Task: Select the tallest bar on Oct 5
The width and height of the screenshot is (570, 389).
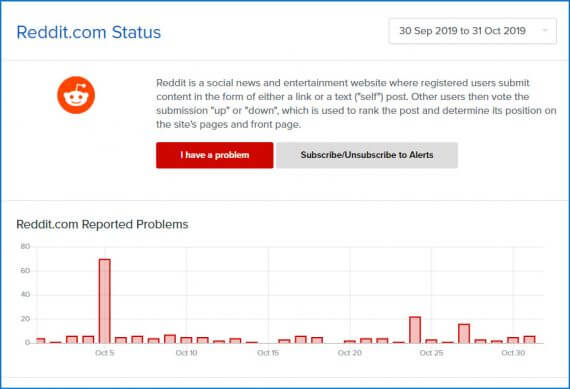Action: click(x=105, y=301)
